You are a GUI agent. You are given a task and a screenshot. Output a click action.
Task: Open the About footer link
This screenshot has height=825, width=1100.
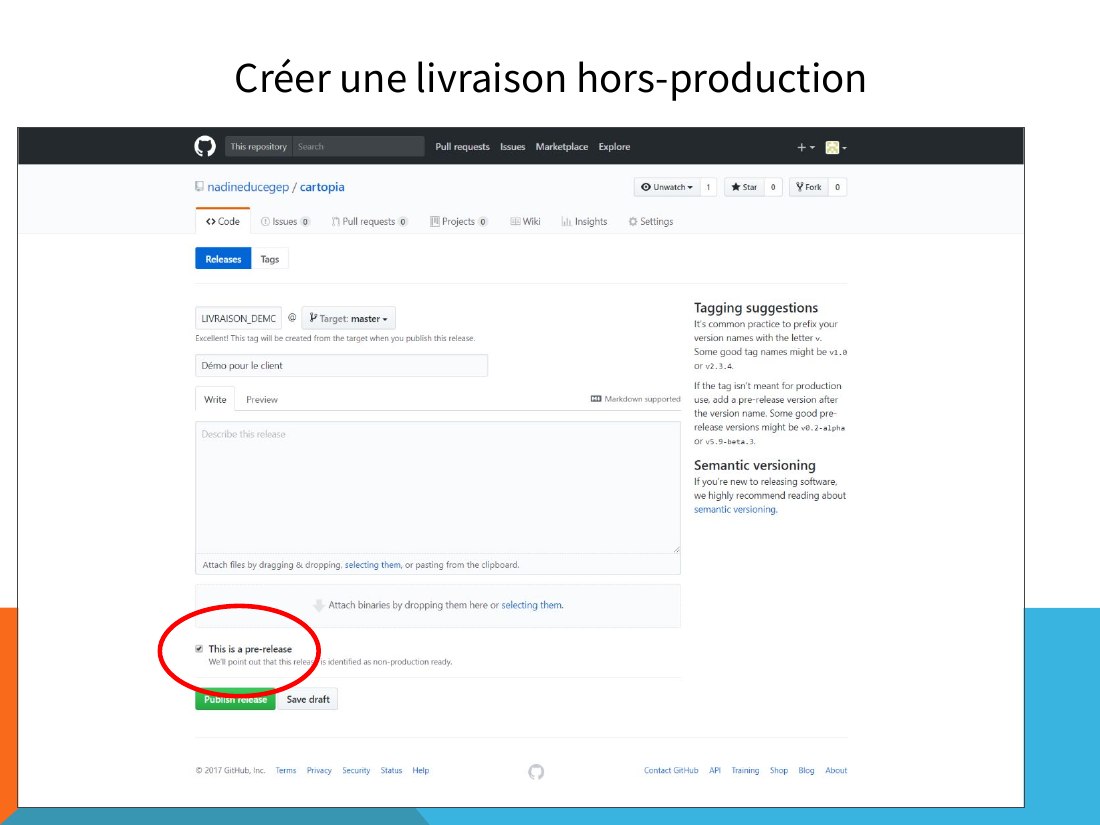[x=836, y=770]
